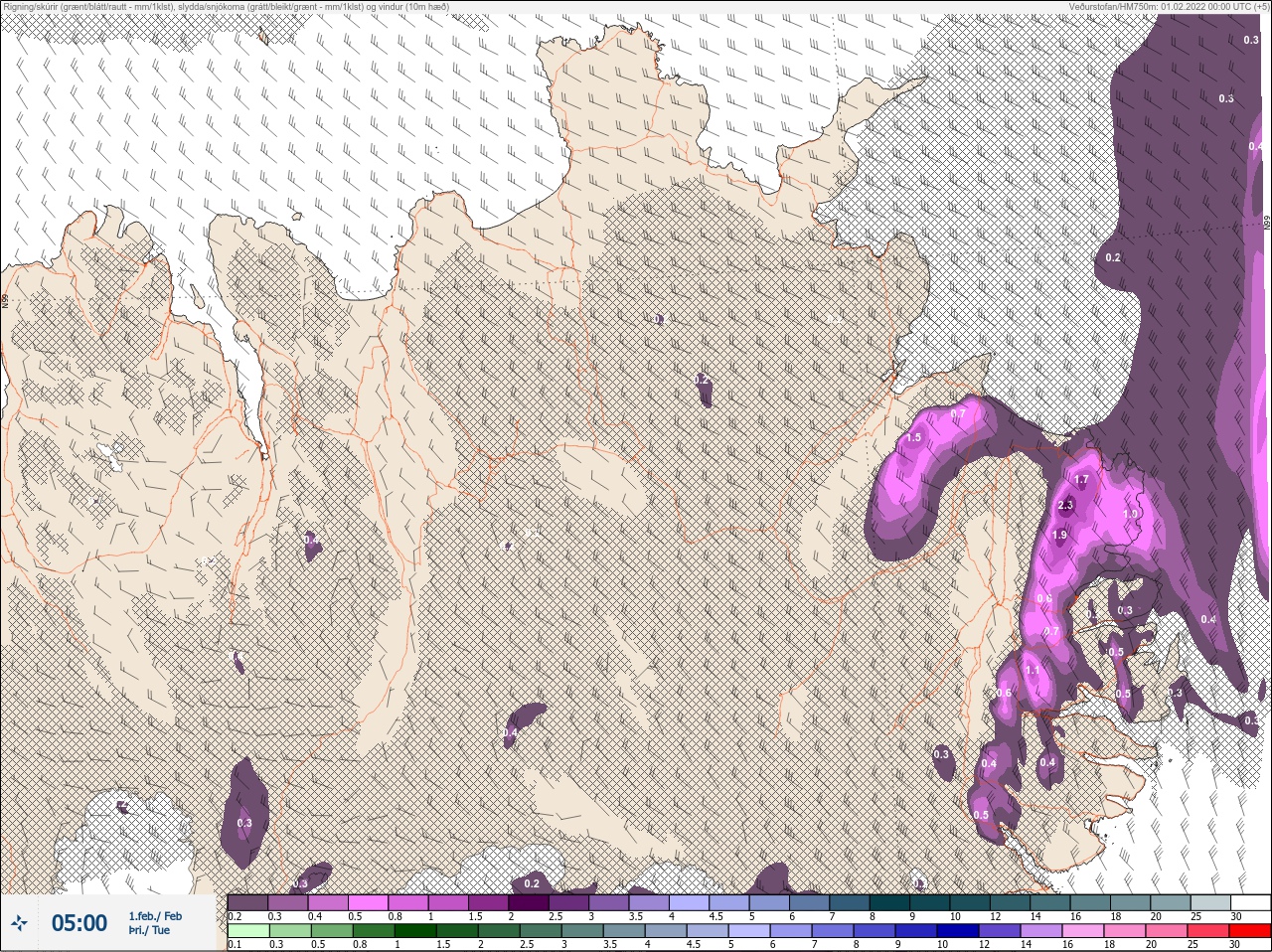Click the darkest purple 2 swatch in the upper legend
This screenshot has width=1272, height=952.
coord(528,902)
